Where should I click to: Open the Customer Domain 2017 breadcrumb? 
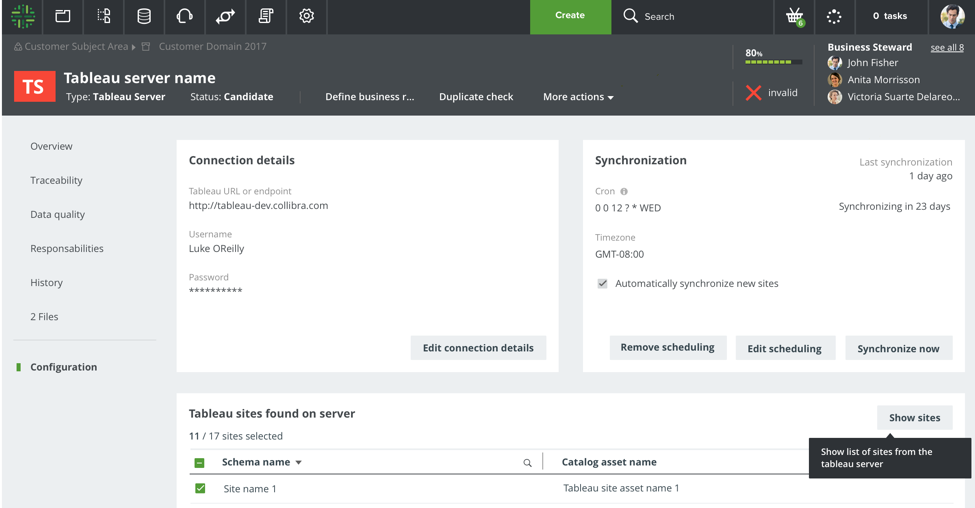tap(212, 47)
